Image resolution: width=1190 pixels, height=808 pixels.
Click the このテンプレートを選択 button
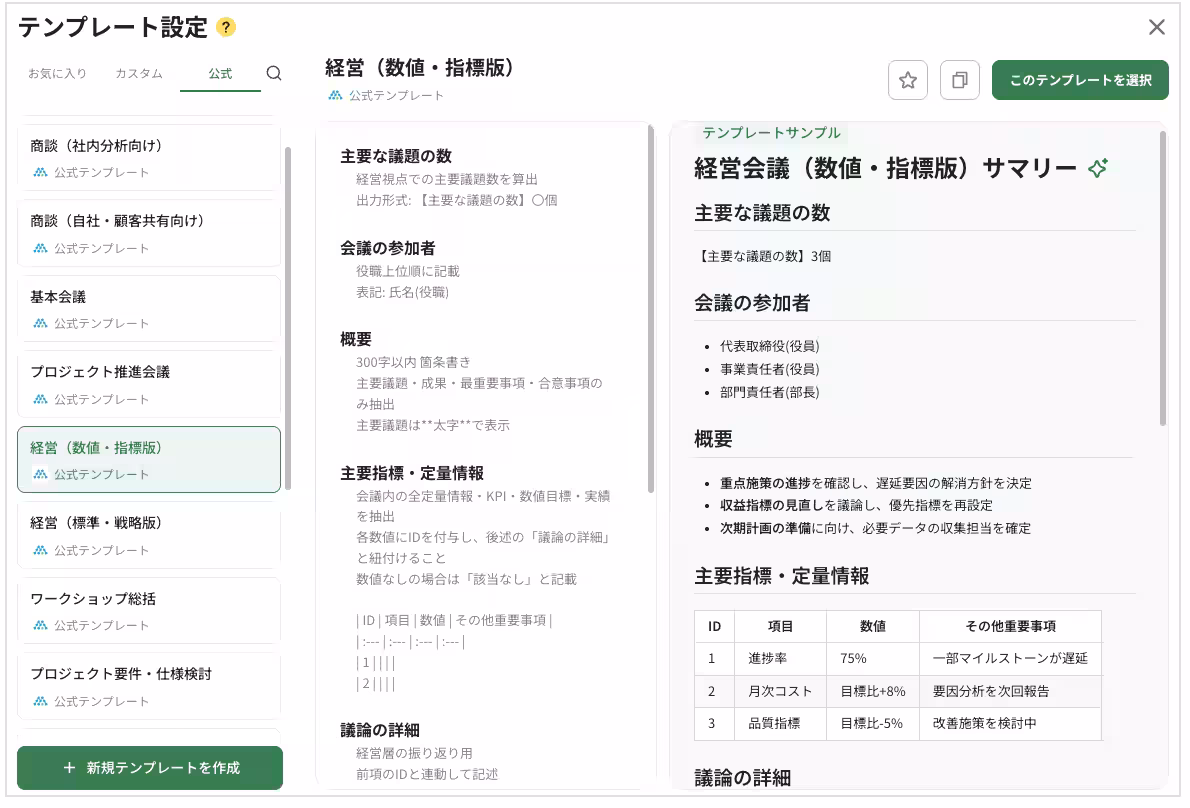pyautogui.click(x=1080, y=80)
